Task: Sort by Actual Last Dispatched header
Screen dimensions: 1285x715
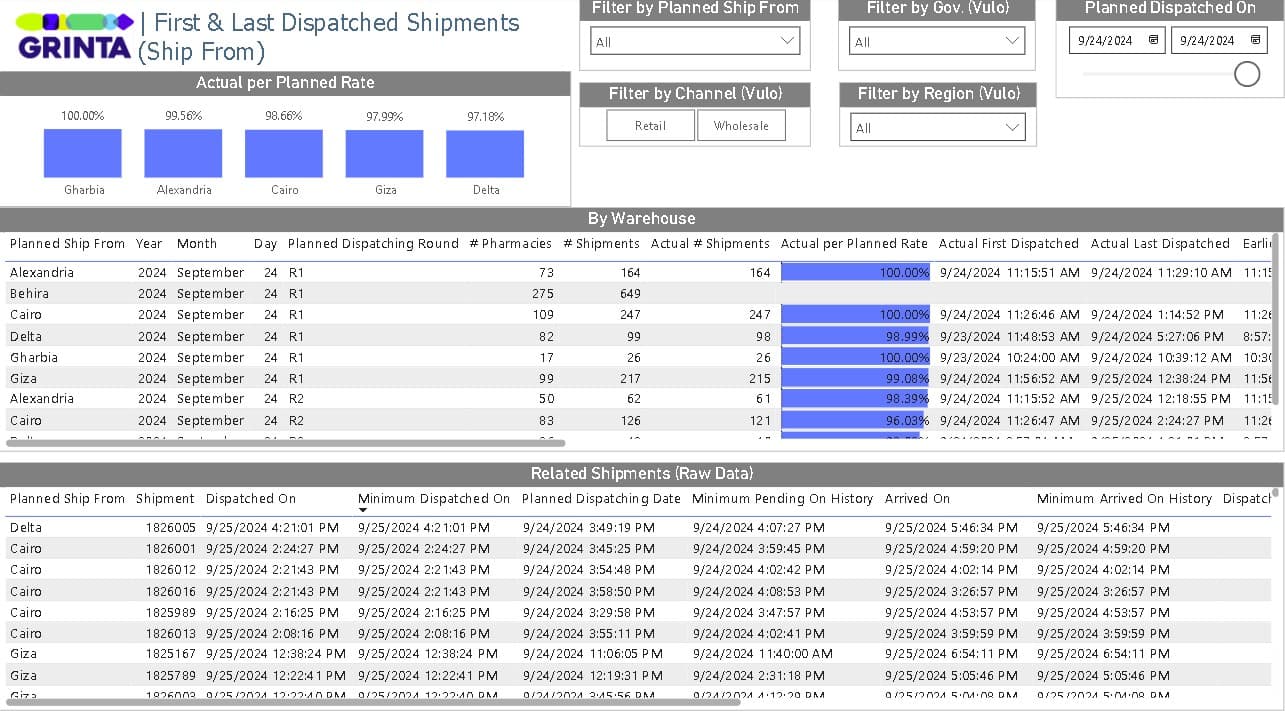Action: tap(1160, 243)
